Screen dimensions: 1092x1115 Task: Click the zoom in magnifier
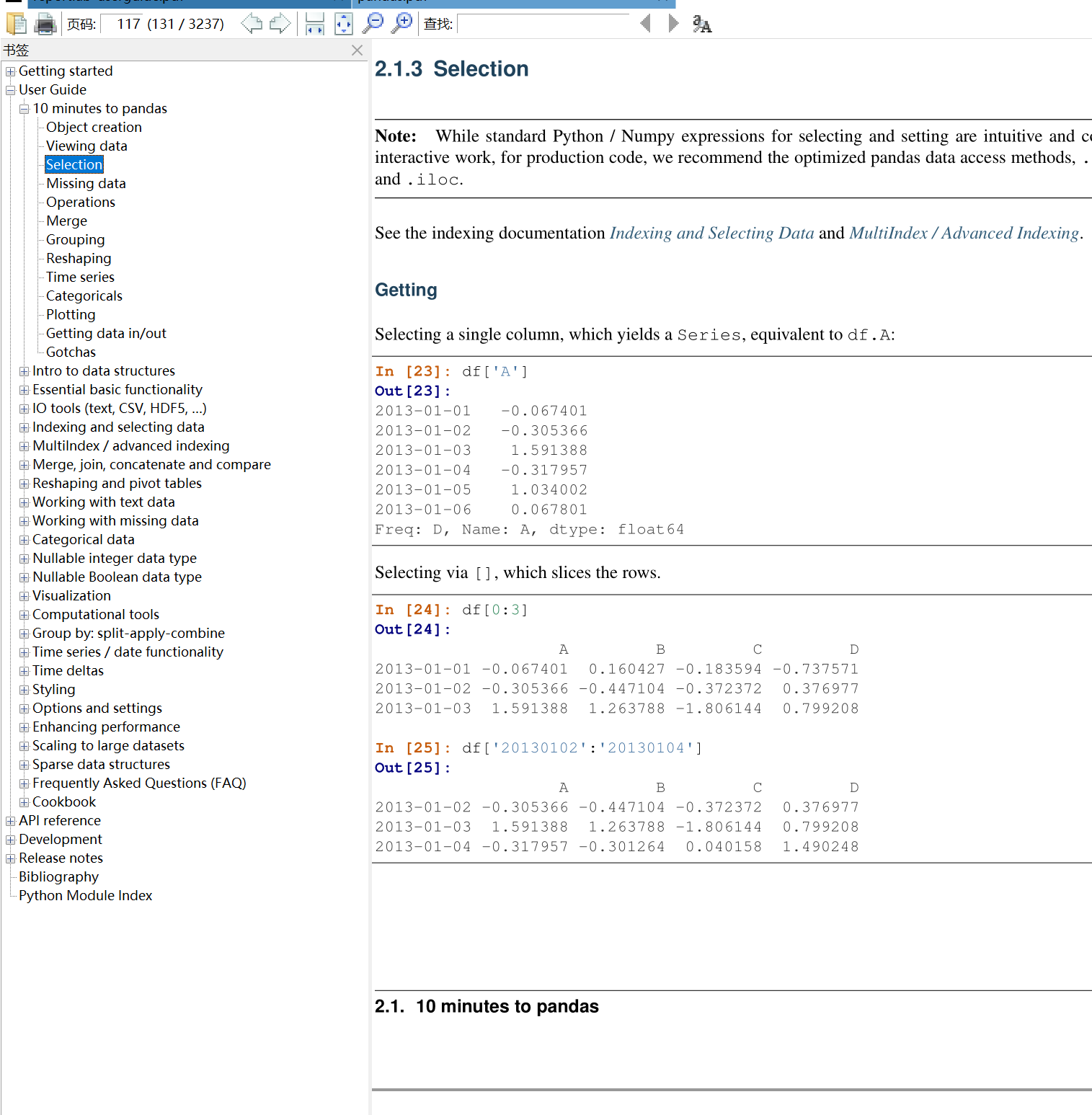click(x=401, y=23)
